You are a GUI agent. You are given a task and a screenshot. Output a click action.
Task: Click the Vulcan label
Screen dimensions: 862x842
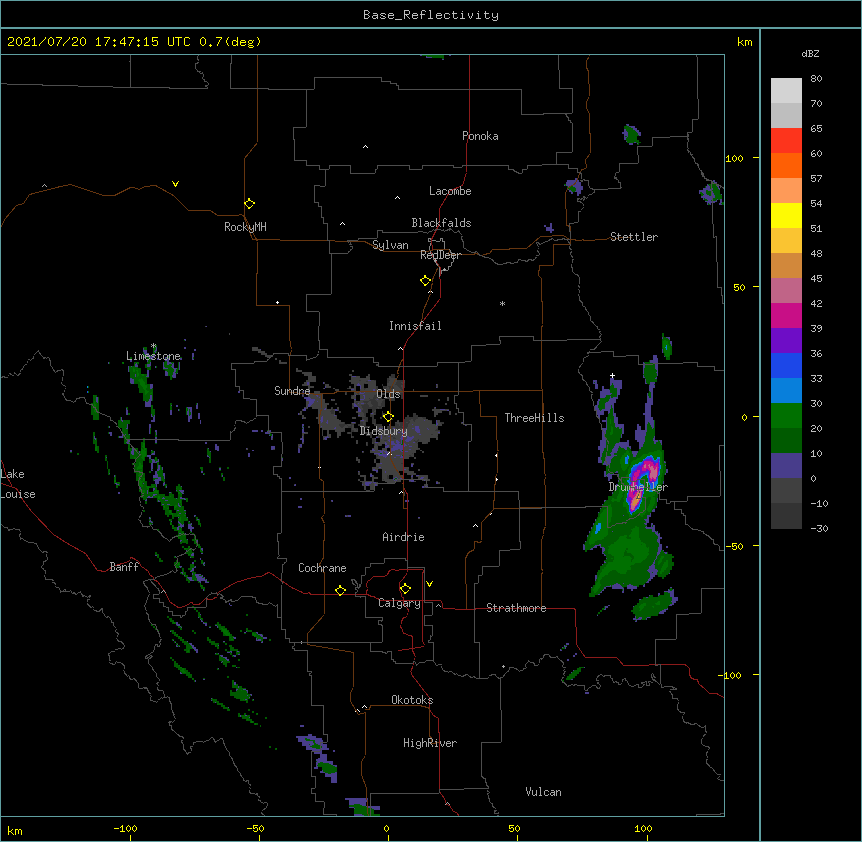click(543, 792)
